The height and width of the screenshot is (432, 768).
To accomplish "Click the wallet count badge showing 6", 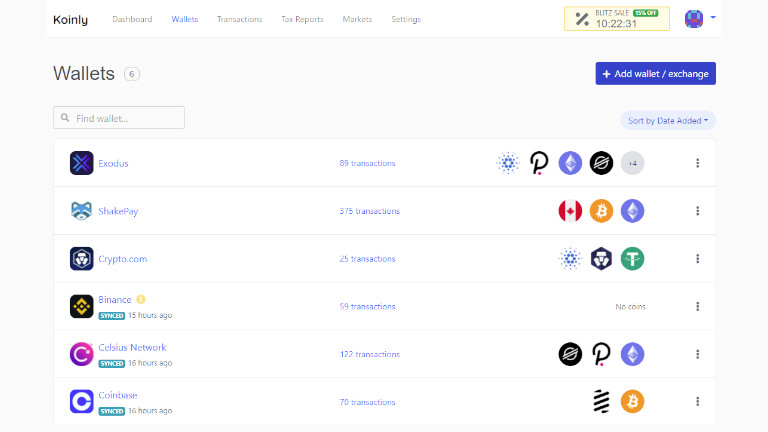I will 132,74.
